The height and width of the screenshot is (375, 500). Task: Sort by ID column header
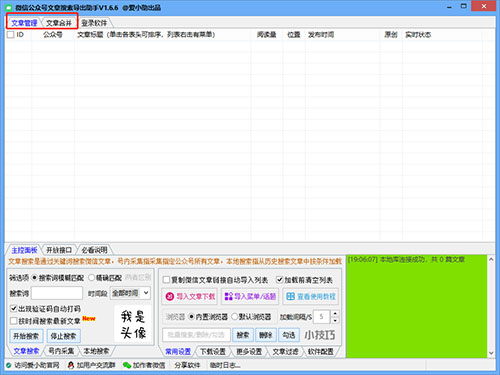click(20, 35)
